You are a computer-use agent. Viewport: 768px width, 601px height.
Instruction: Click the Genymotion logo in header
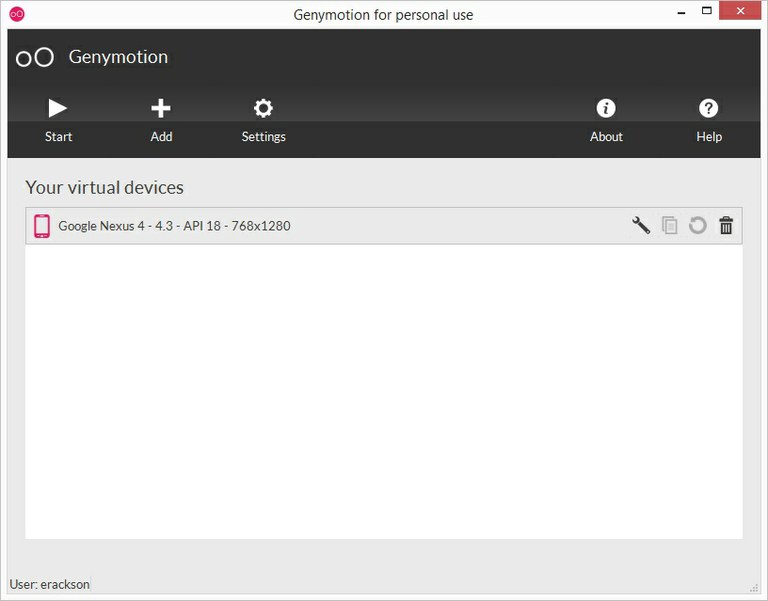point(35,57)
